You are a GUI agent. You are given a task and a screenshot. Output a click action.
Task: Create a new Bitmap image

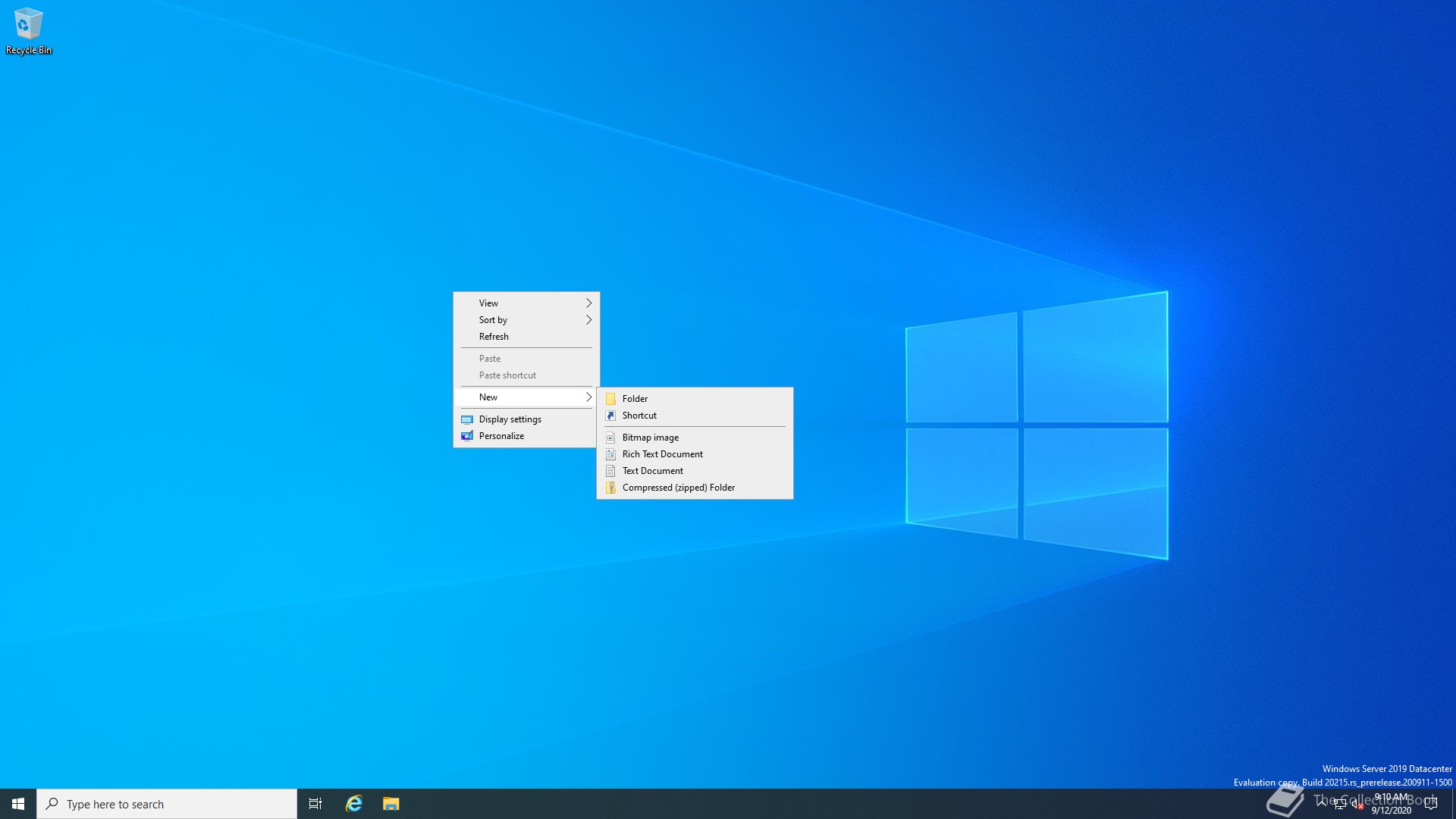click(695, 438)
